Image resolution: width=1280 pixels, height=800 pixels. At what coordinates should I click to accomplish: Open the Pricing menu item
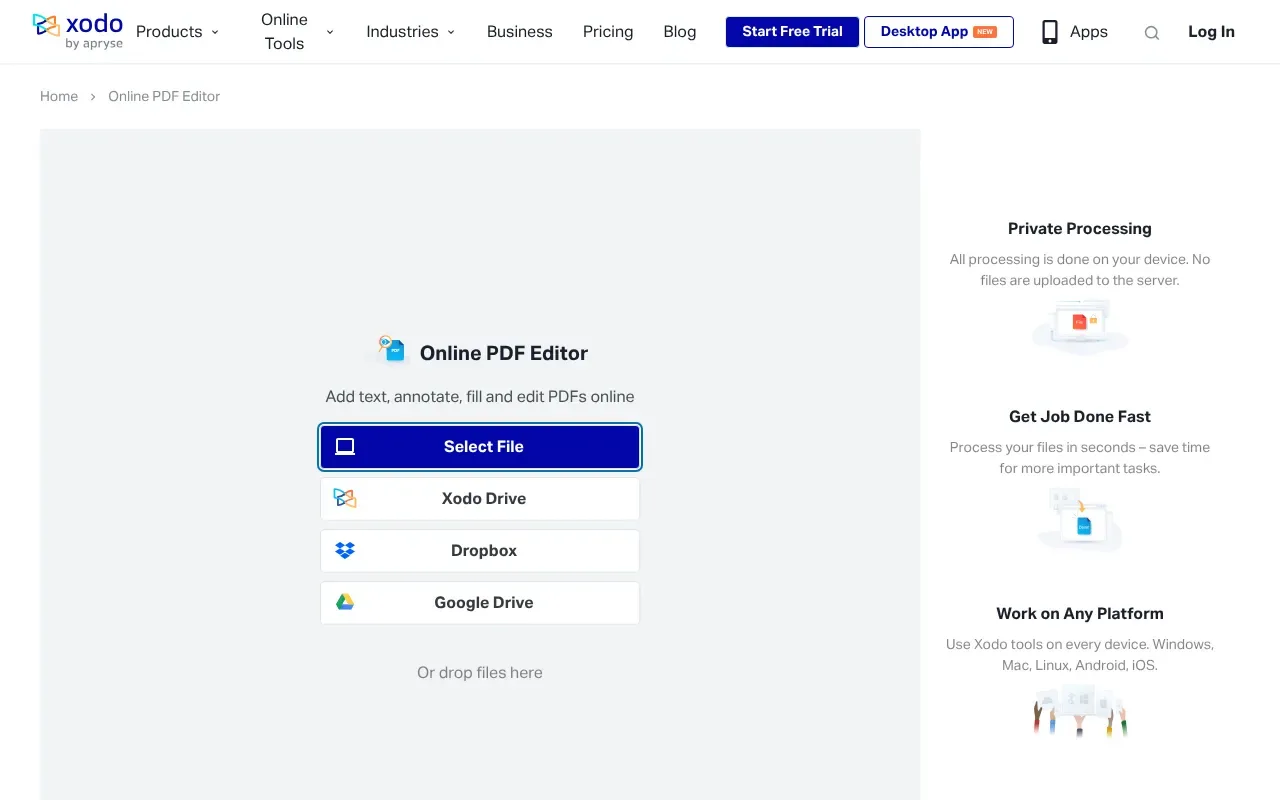608,32
